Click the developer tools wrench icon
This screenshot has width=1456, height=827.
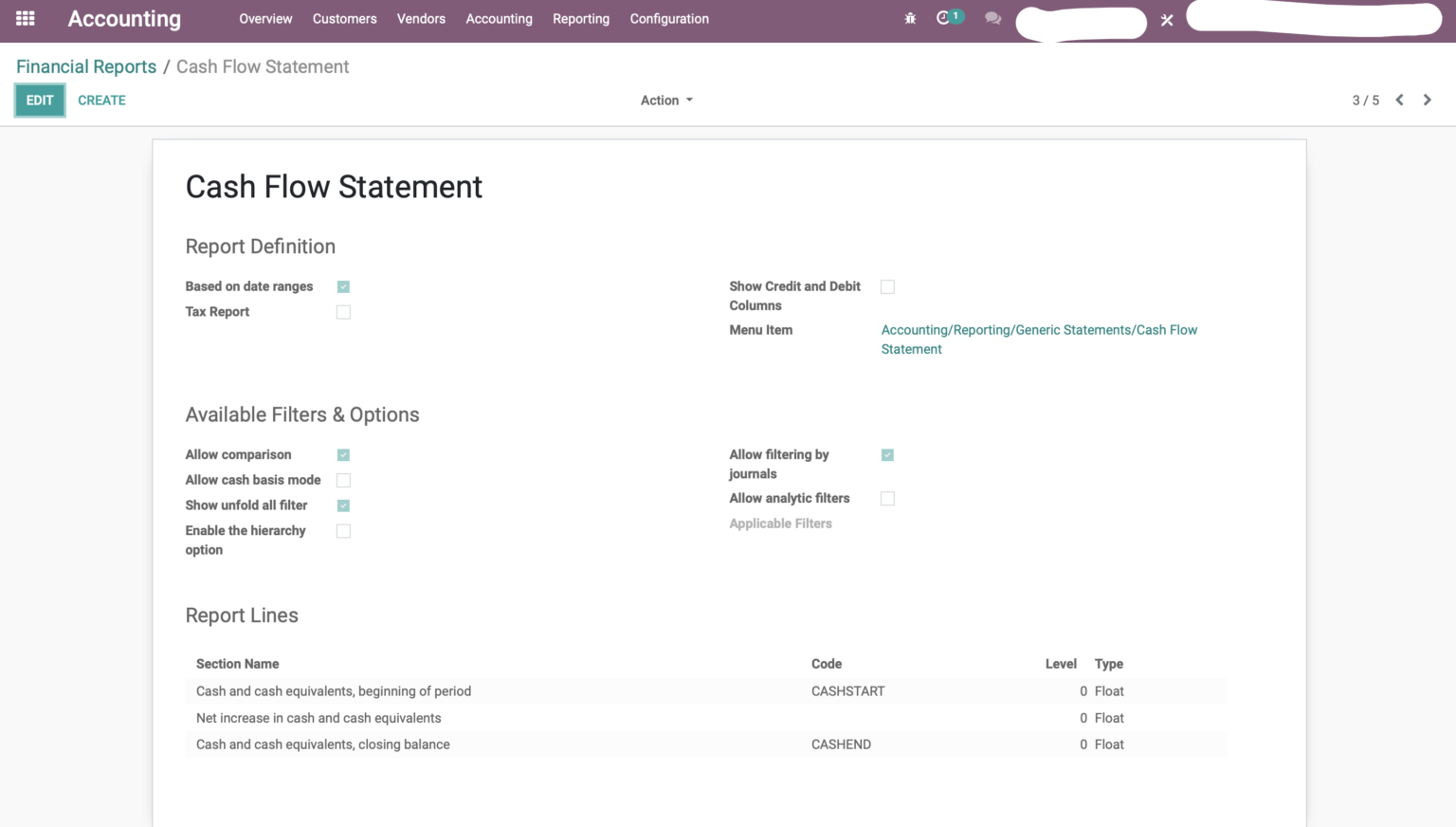tap(1166, 19)
